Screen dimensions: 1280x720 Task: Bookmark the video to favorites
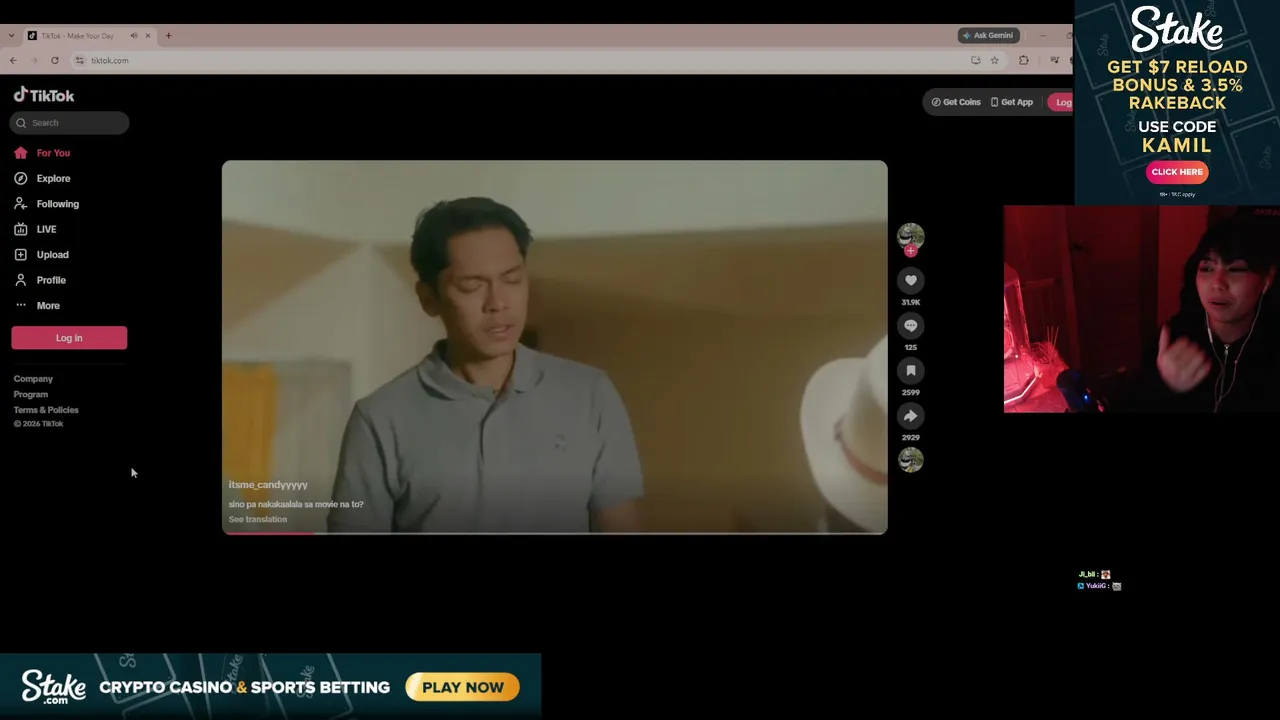tap(910, 371)
